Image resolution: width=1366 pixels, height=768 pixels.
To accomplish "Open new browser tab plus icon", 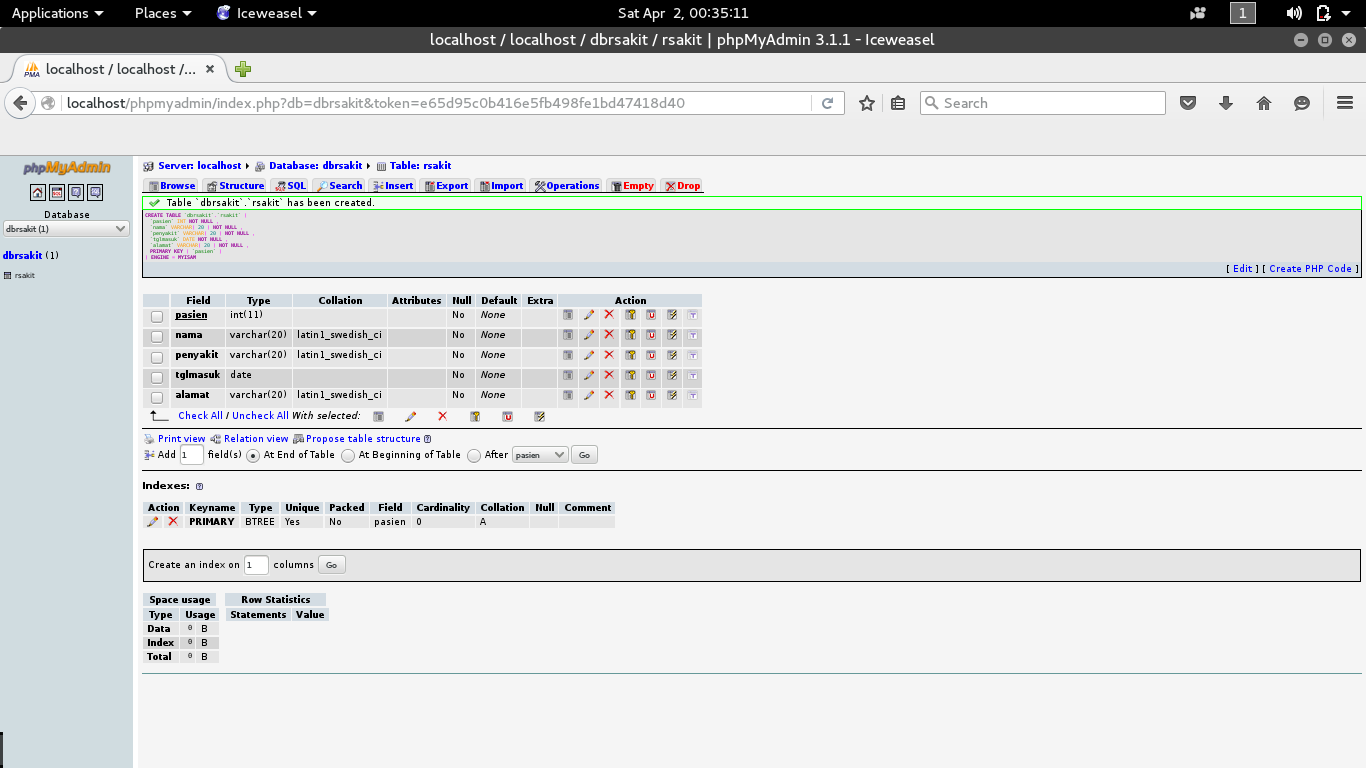I will click(x=243, y=69).
